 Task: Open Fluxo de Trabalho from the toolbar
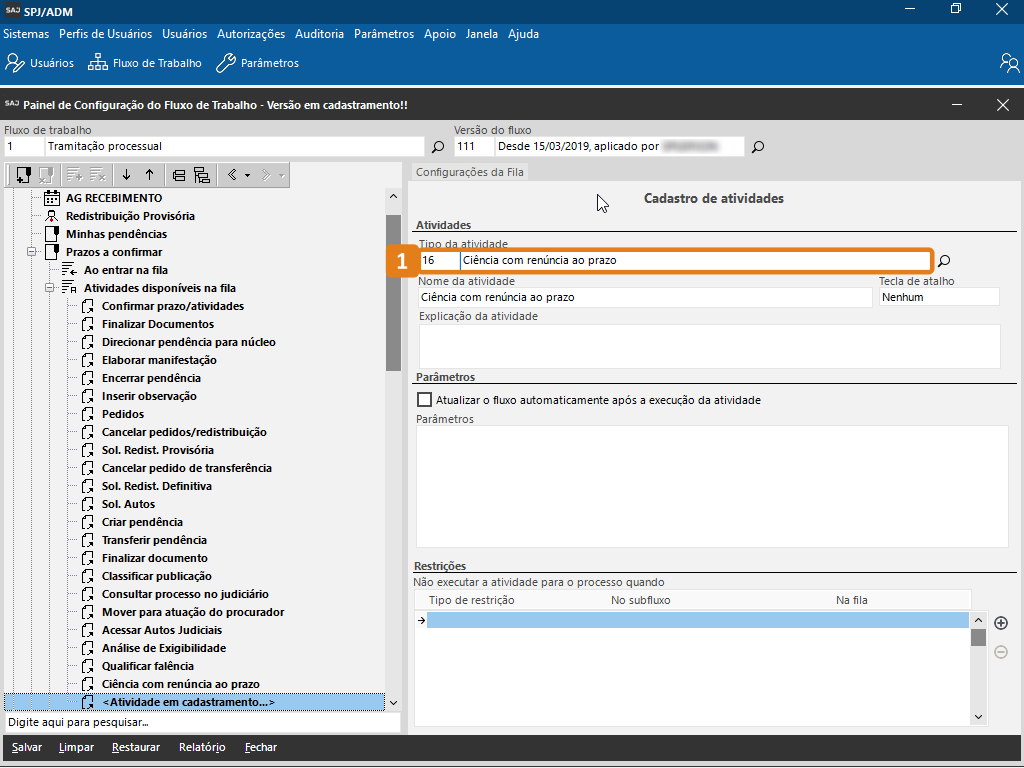pos(145,63)
